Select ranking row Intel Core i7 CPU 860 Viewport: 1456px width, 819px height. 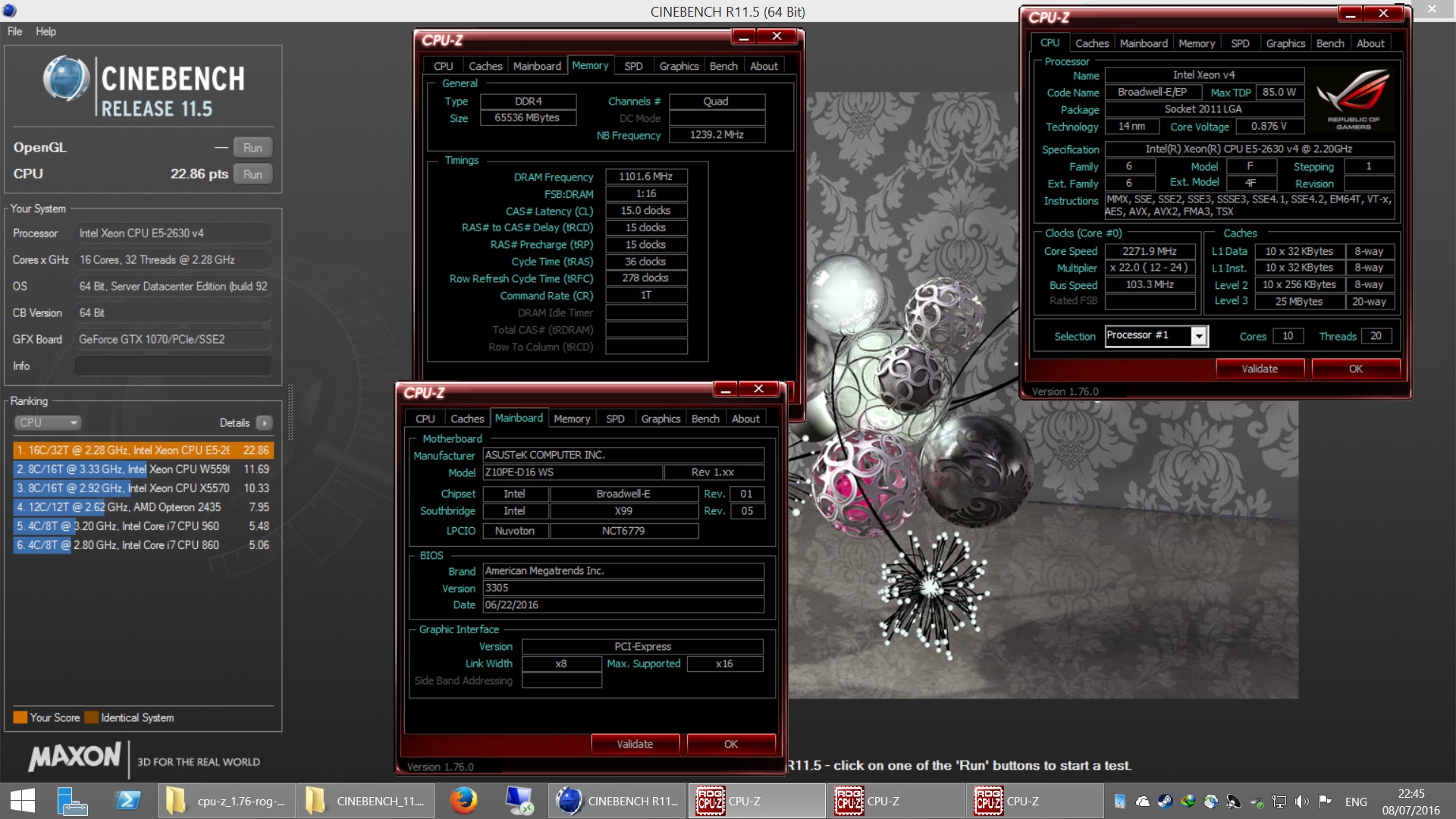point(143,545)
